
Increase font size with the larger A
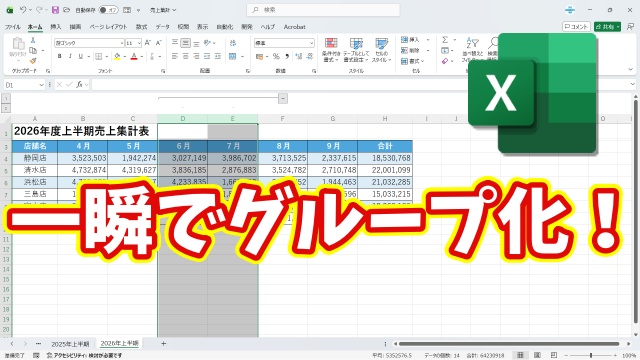click(x=148, y=43)
